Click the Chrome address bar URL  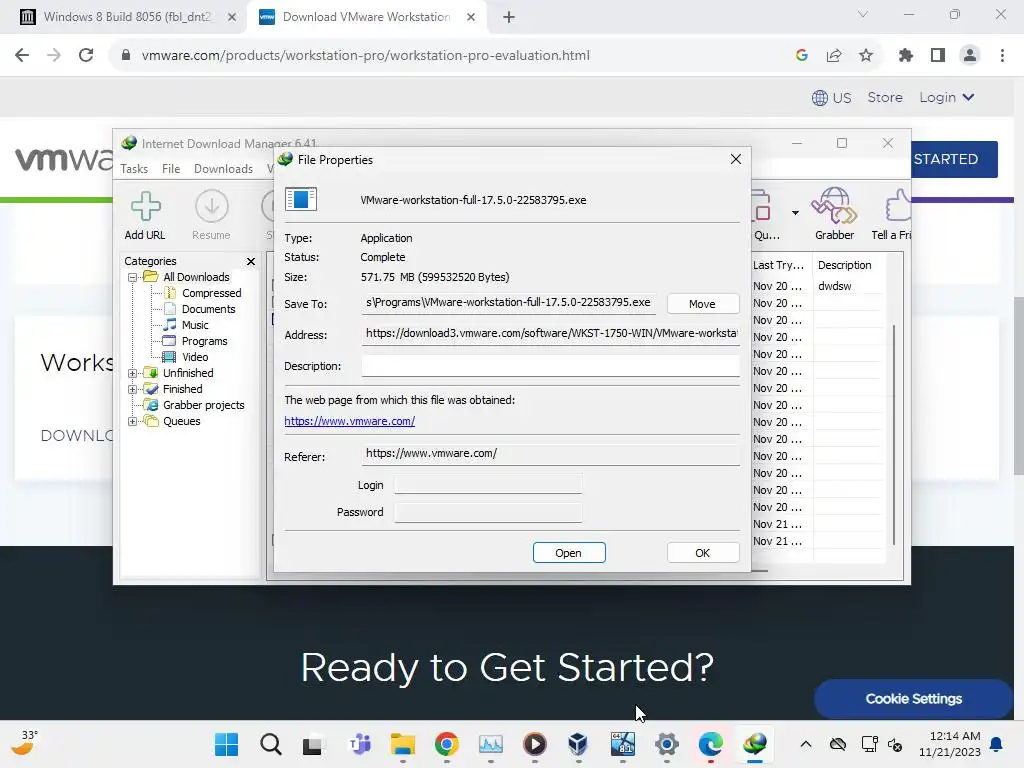coord(366,56)
